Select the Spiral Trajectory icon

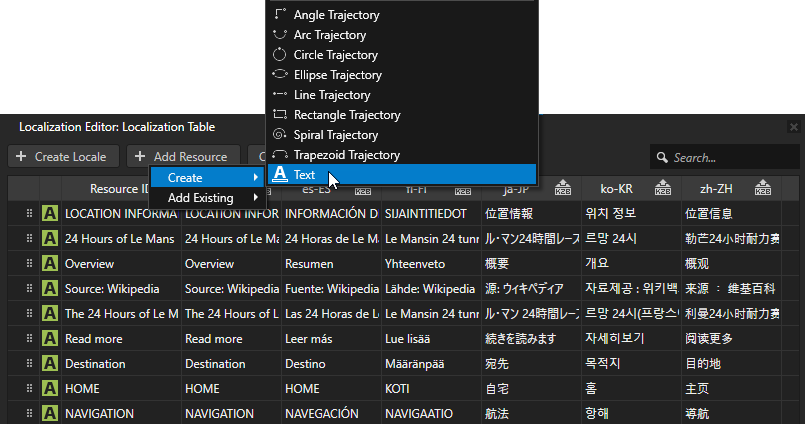click(280, 135)
